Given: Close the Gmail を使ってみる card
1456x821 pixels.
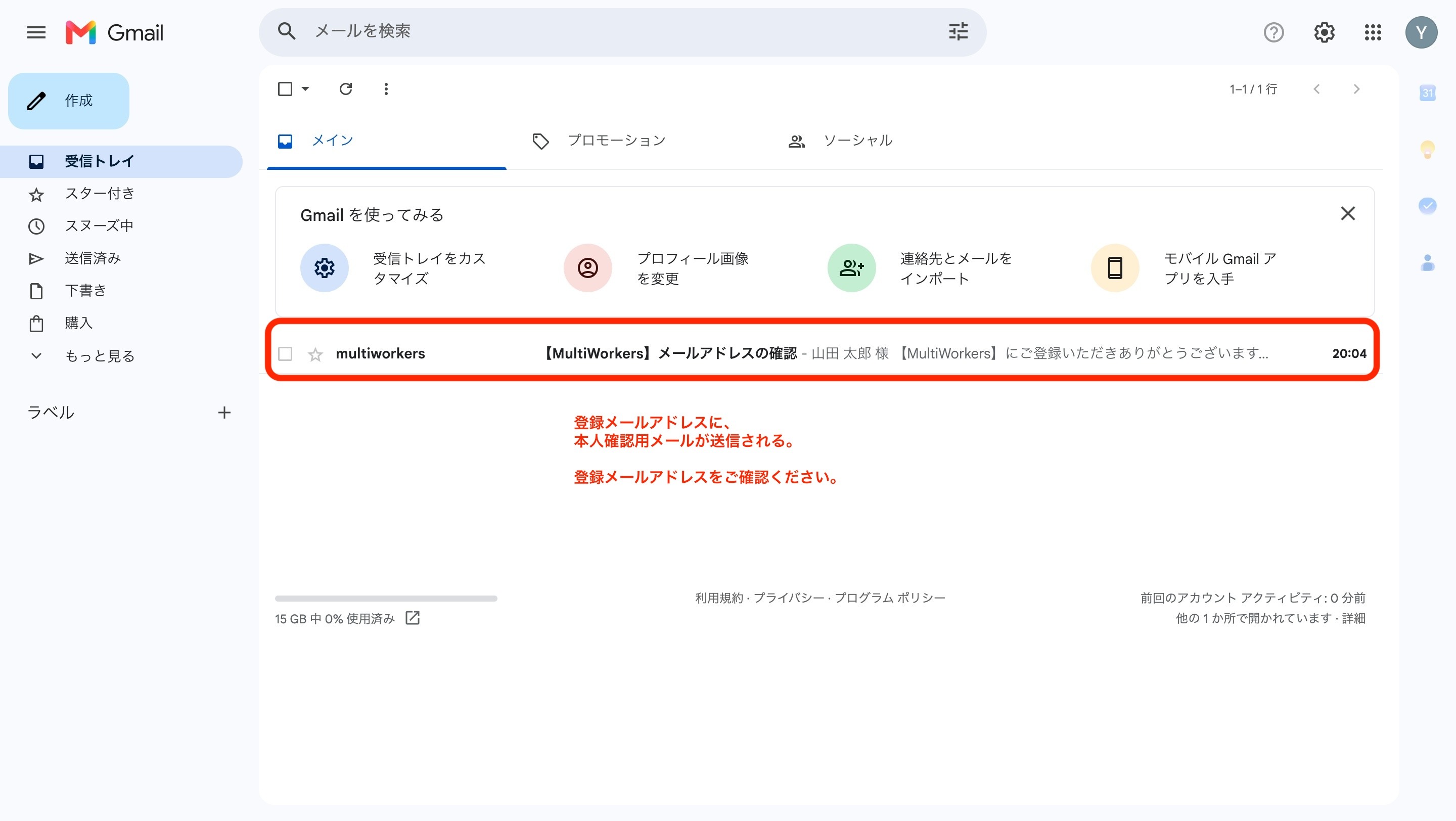Looking at the screenshot, I should (1348, 213).
